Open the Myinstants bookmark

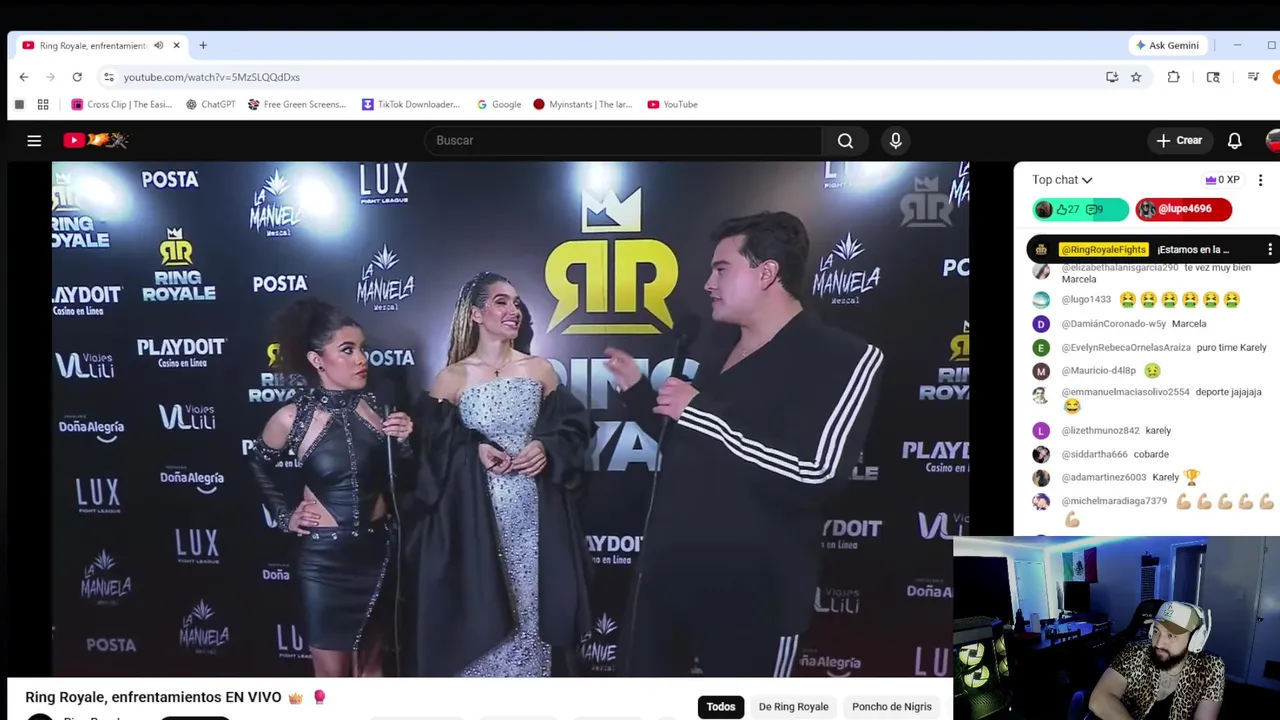[582, 104]
